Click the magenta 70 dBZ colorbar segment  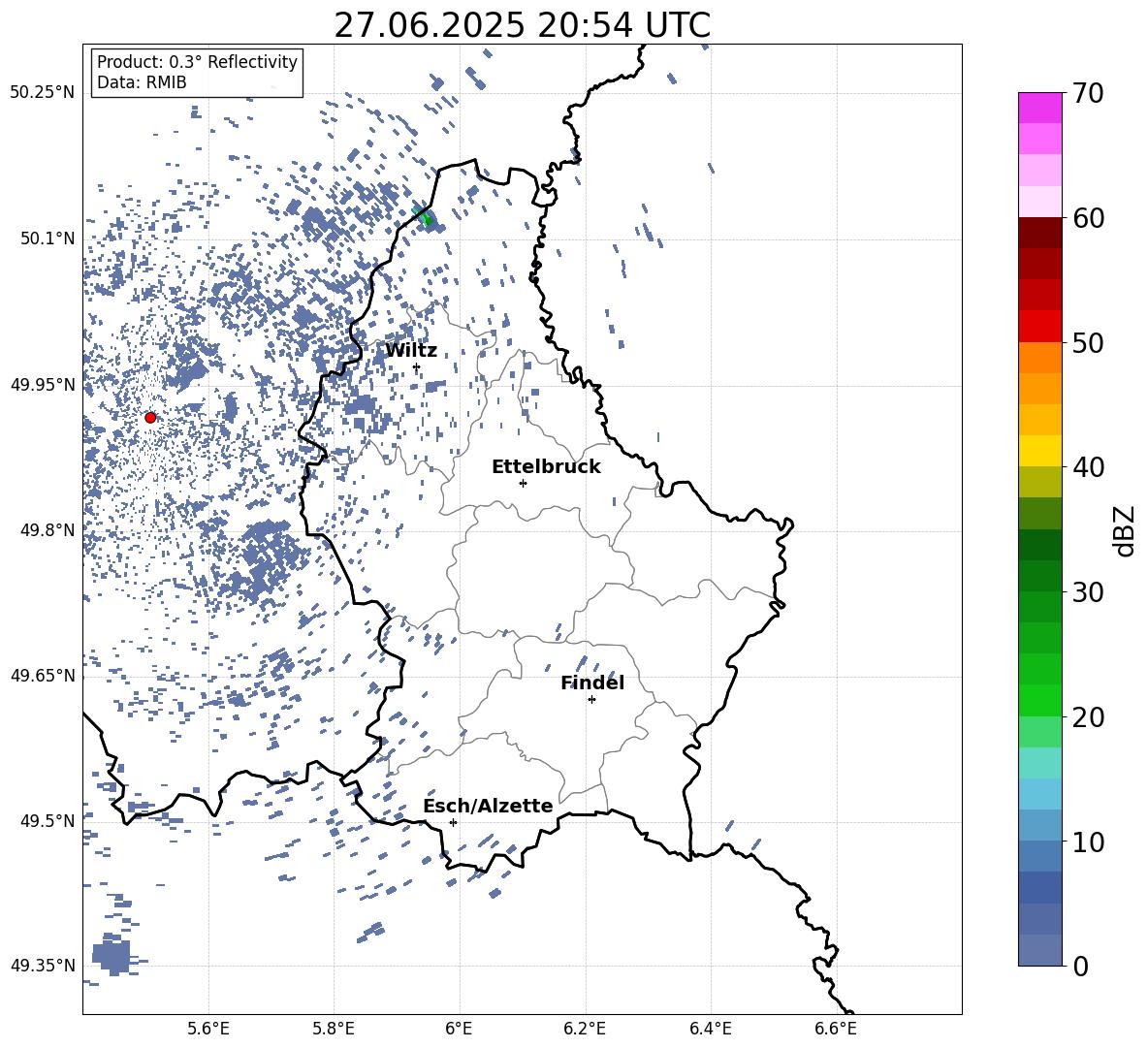pyautogui.click(x=1039, y=108)
